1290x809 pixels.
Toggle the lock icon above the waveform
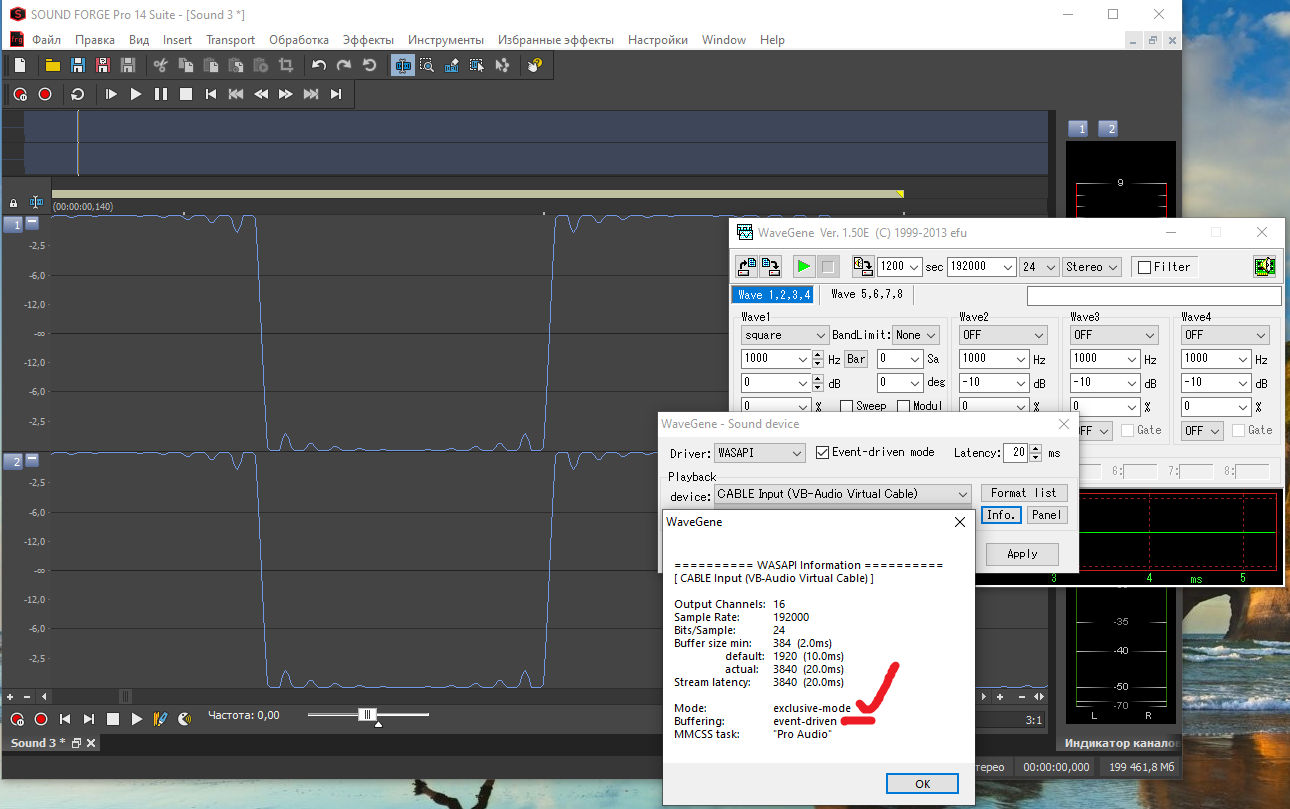point(14,203)
